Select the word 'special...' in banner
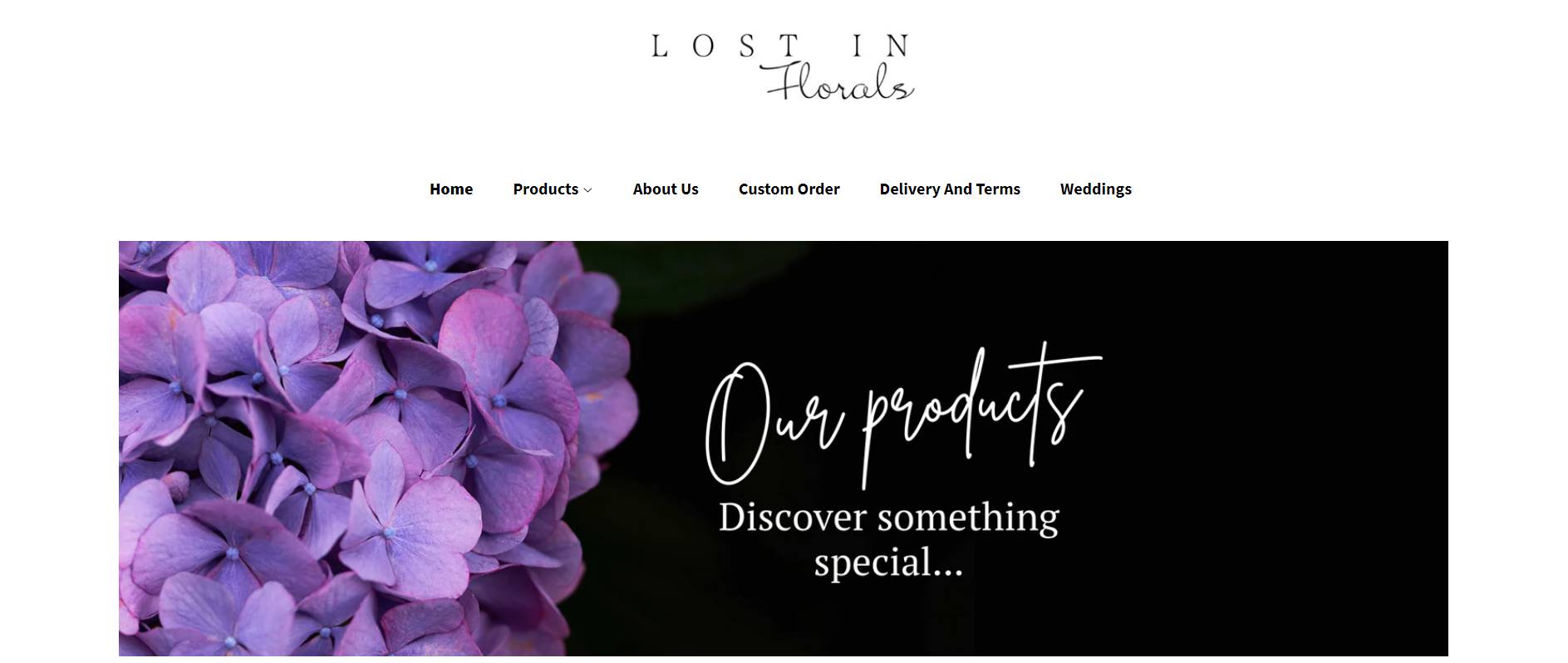1568x663 pixels. point(888,562)
